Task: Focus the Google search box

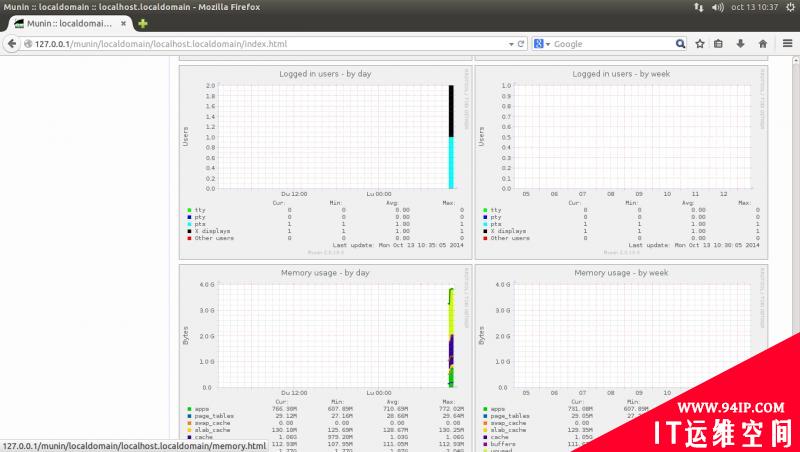Action: pyautogui.click(x=612, y=44)
